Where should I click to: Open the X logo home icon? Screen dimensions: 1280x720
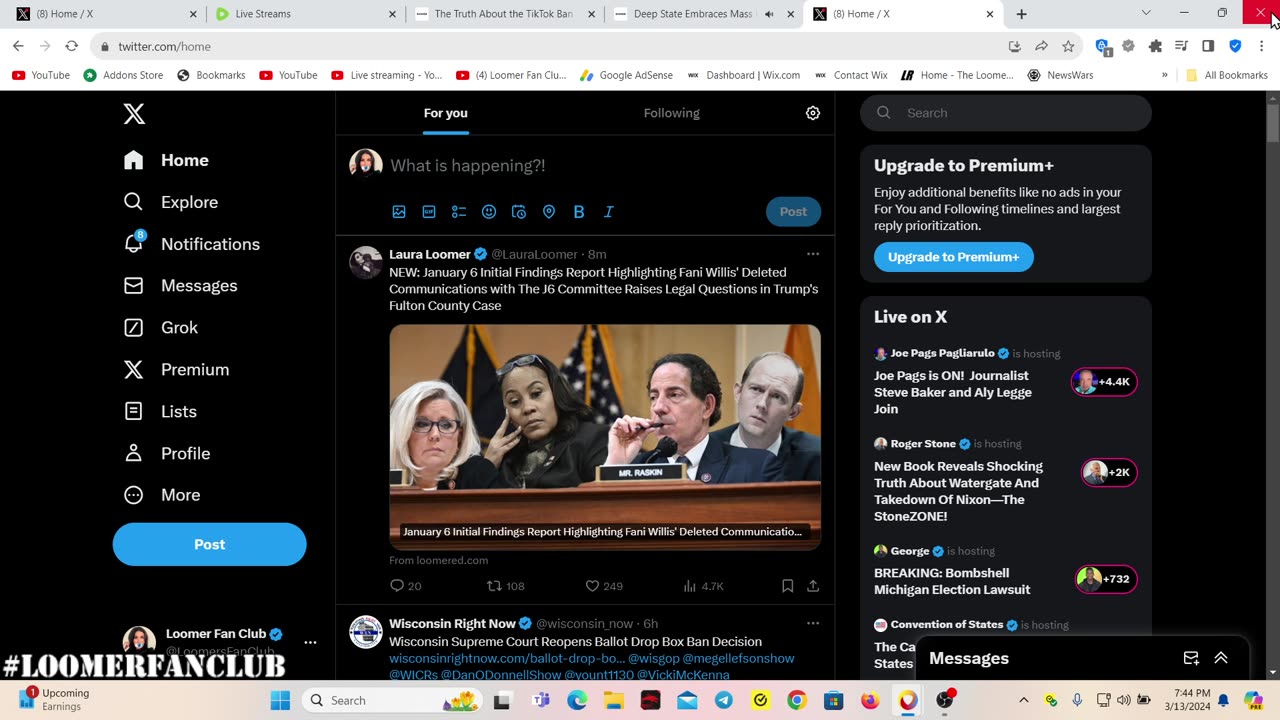click(x=134, y=113)
